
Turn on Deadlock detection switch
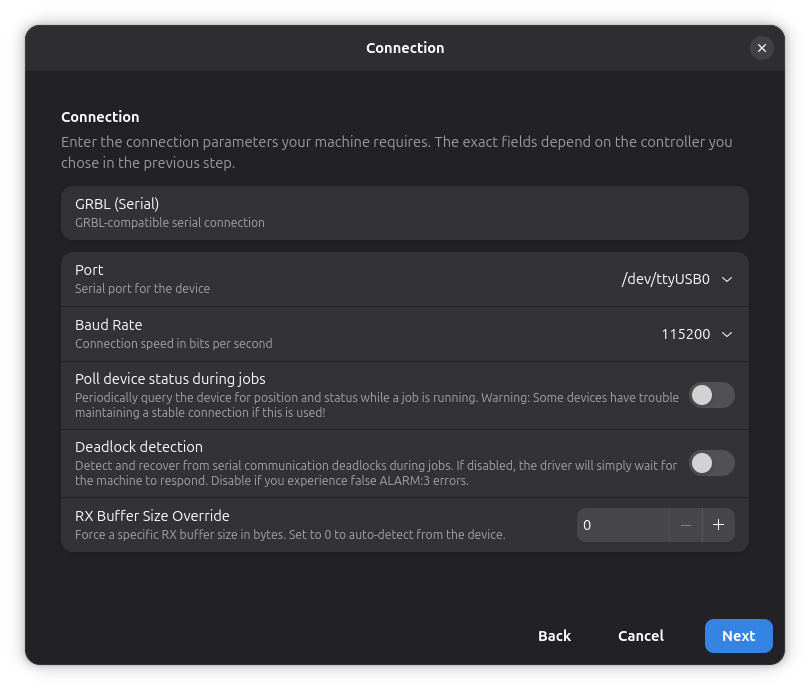[712, 463]
